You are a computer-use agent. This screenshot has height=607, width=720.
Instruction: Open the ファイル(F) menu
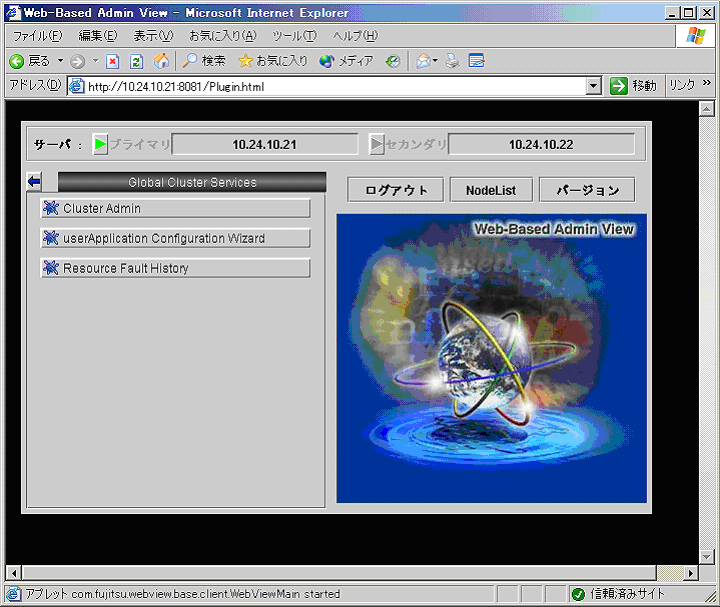pyautogui.click(x=38, y=35)
